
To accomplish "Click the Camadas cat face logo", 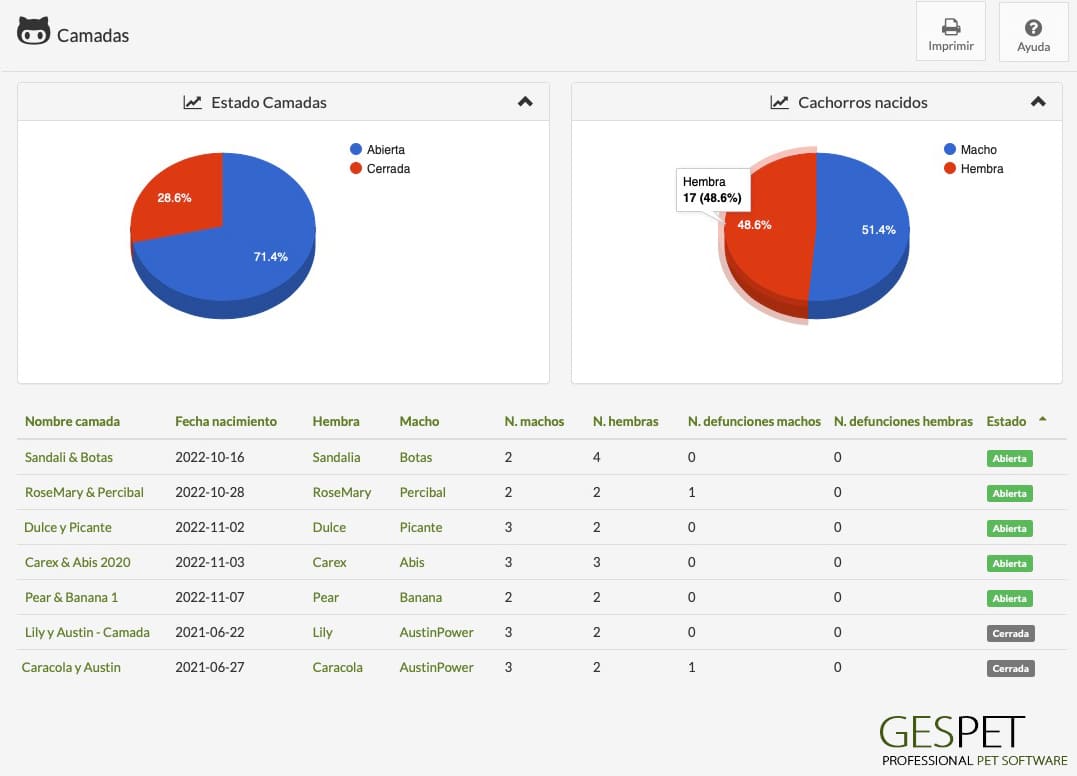I will 34,32.
